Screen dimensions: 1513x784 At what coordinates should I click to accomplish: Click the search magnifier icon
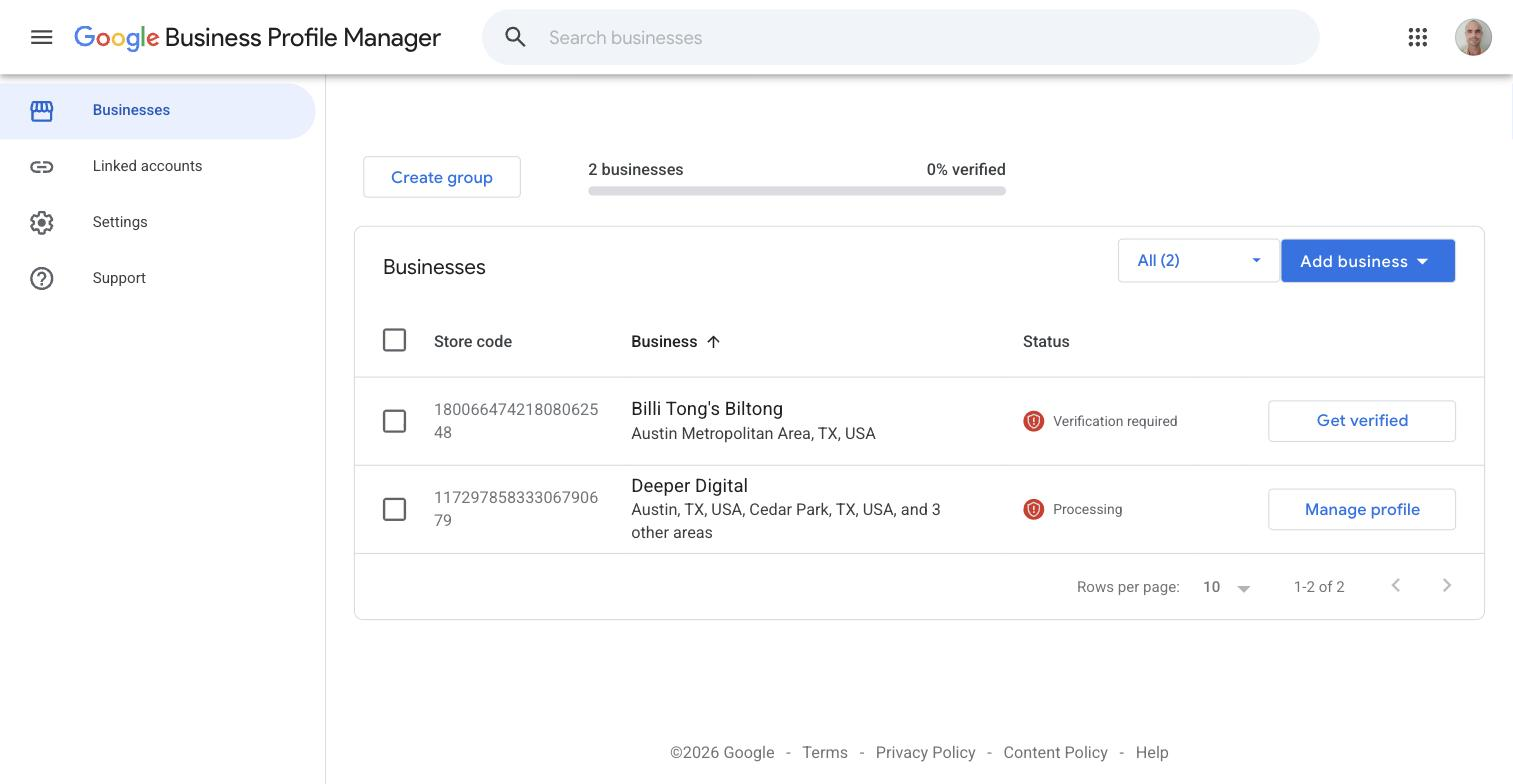pyautogui.click(x=515, y=37)
